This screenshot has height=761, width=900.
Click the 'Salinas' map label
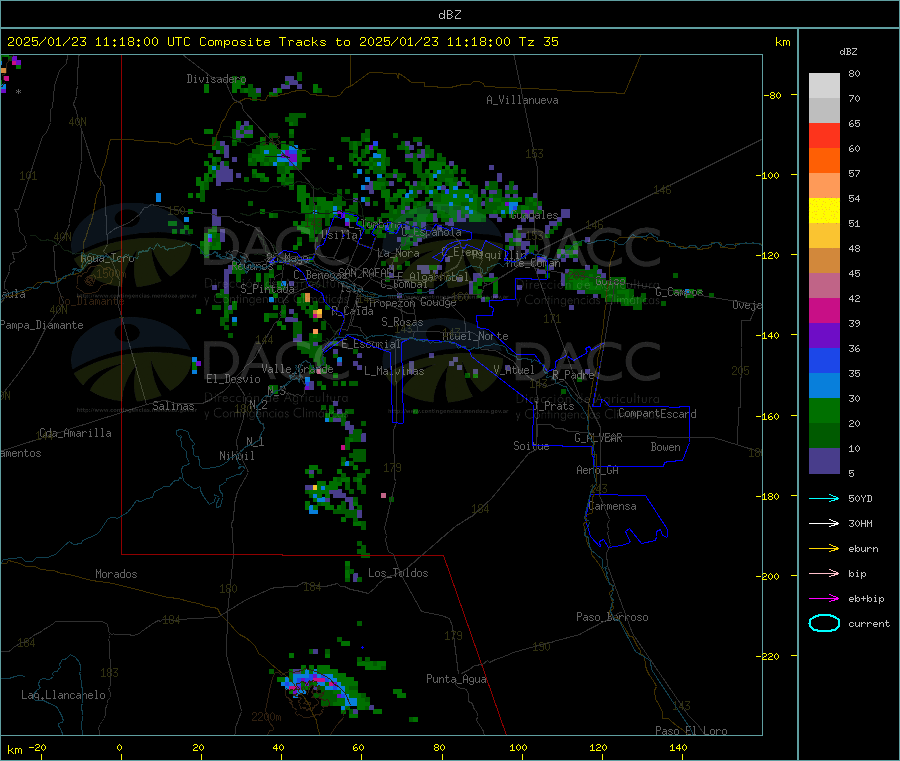(173, 406)
